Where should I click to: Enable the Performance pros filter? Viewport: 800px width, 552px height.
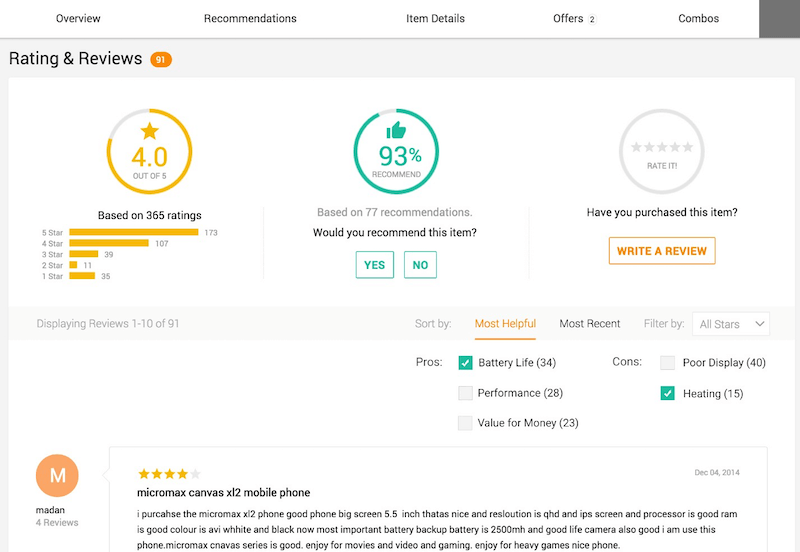(x=465, y=393)
